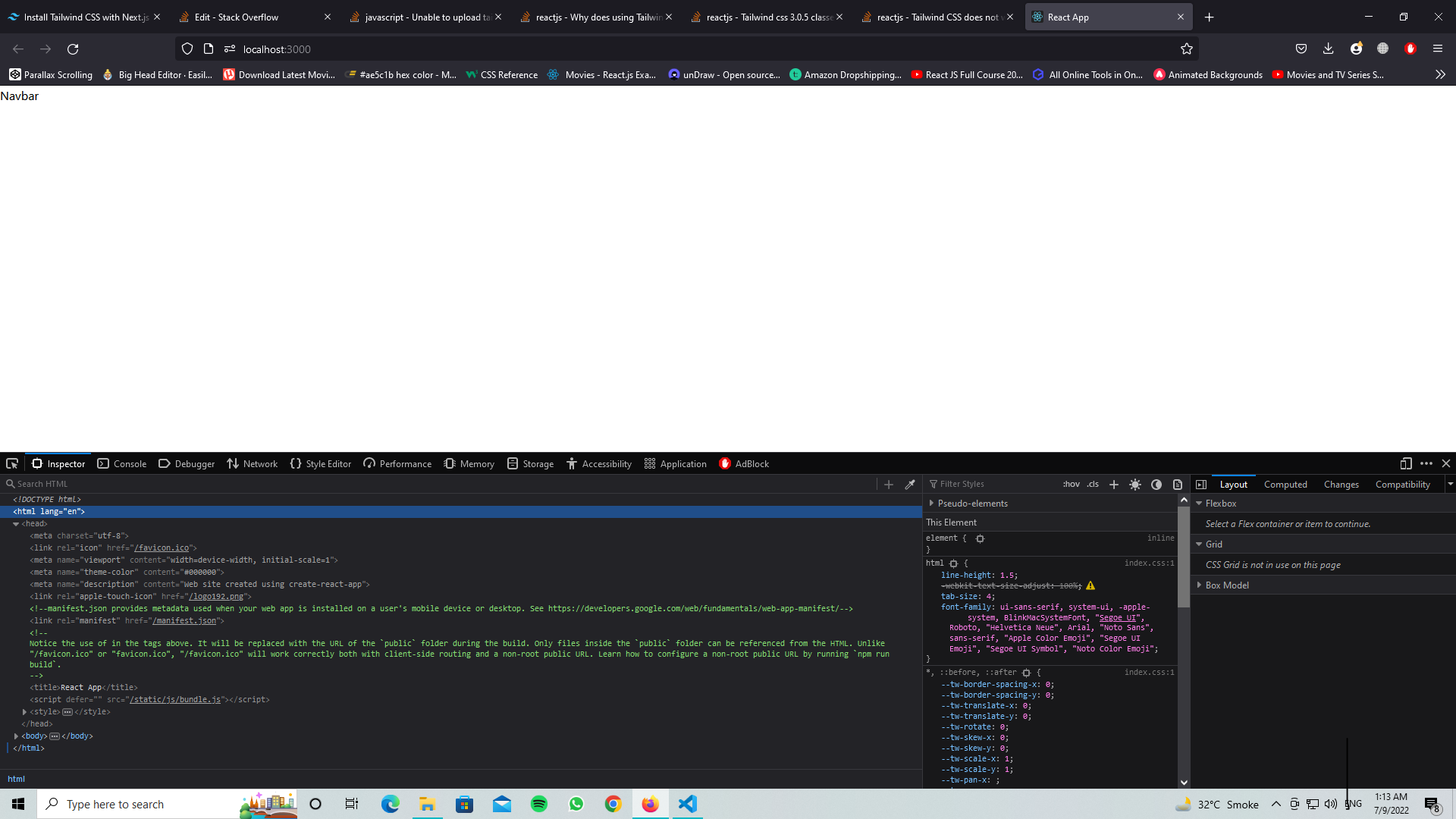The width and height of the screenshot is (1456, 819).
Task: Switch to the Style Editor panel
Action: [321, 463]
